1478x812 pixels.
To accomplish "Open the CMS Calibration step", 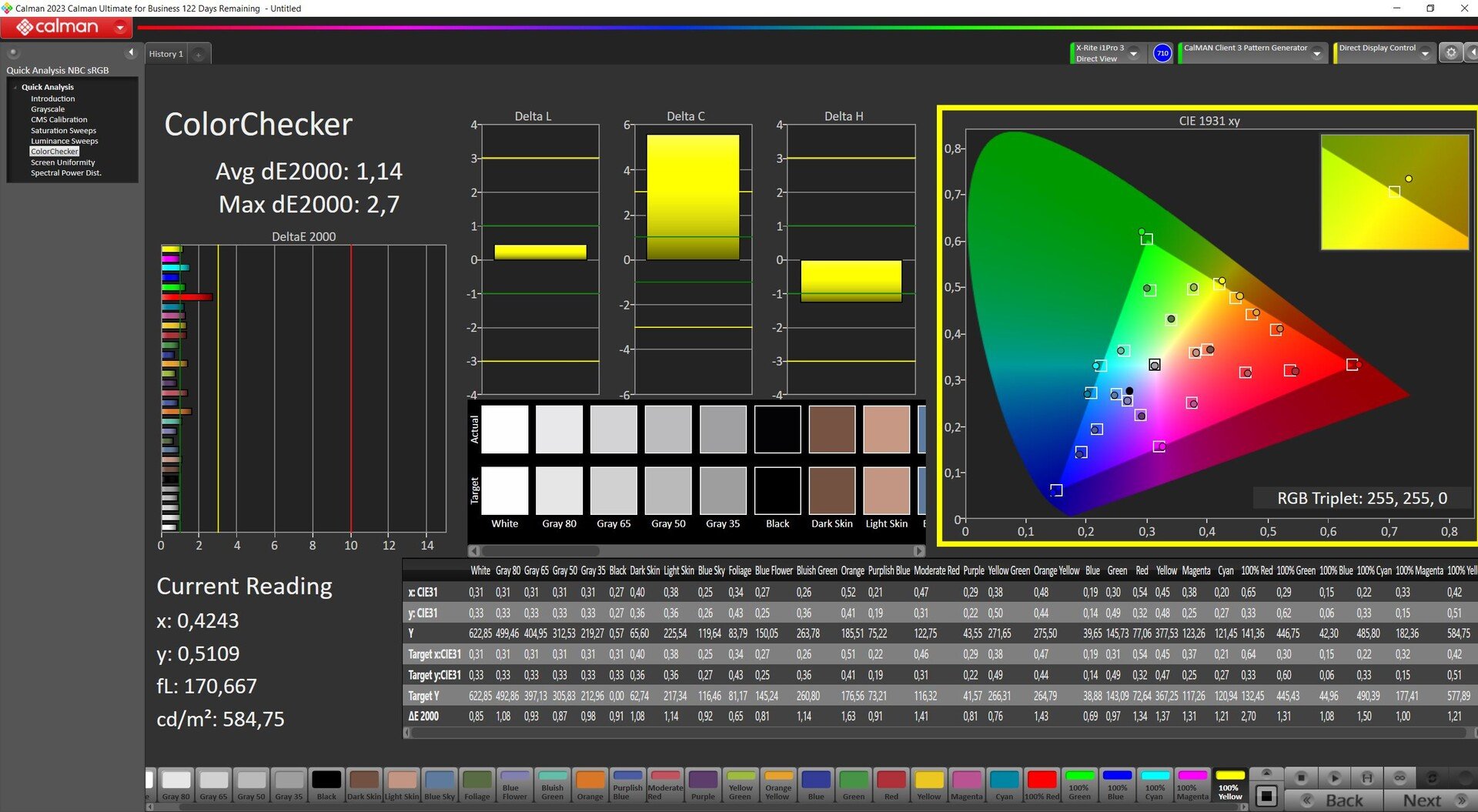I will tap(59, 119).
